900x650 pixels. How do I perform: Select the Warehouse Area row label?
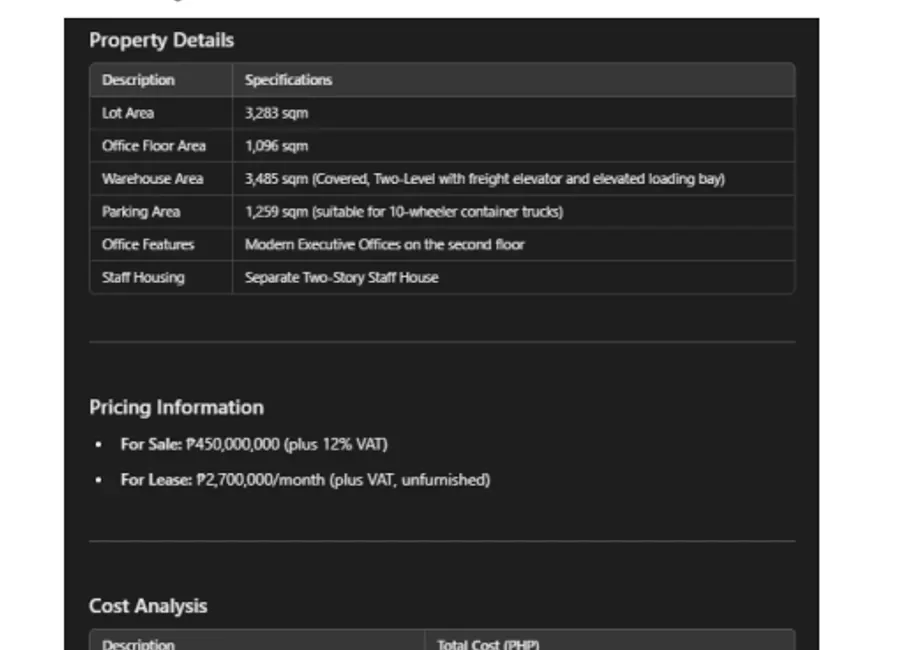point(153,179)
